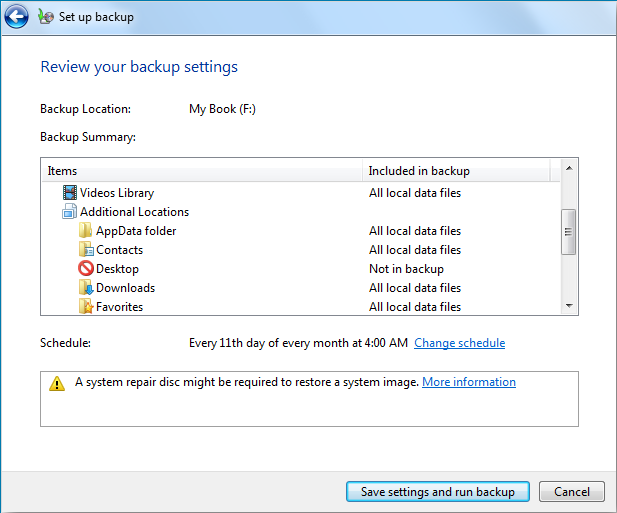Select the Downloads folder icon
The image size is (617, 513).
click(85, 288)
